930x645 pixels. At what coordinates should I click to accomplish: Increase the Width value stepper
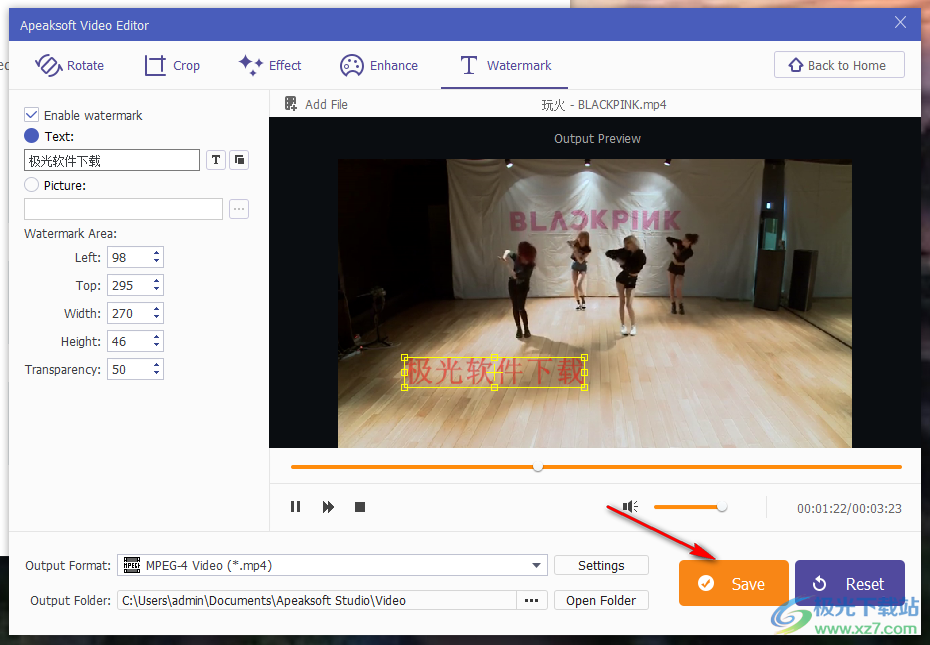pyautogui.click(x=157, y=309)
